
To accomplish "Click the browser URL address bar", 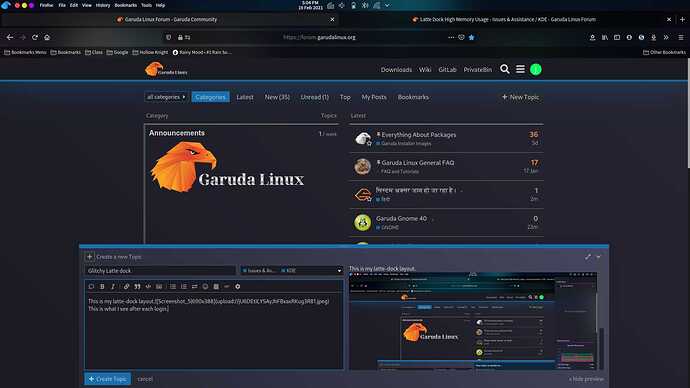I will point(319,37).
